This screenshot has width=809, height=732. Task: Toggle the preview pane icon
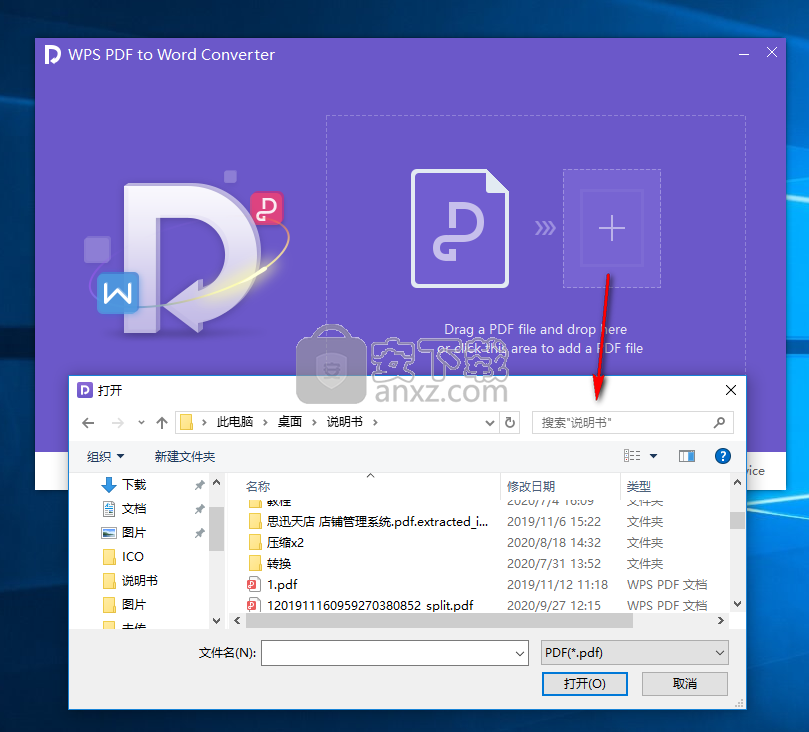pyautogui.click(x=687, y=456)
